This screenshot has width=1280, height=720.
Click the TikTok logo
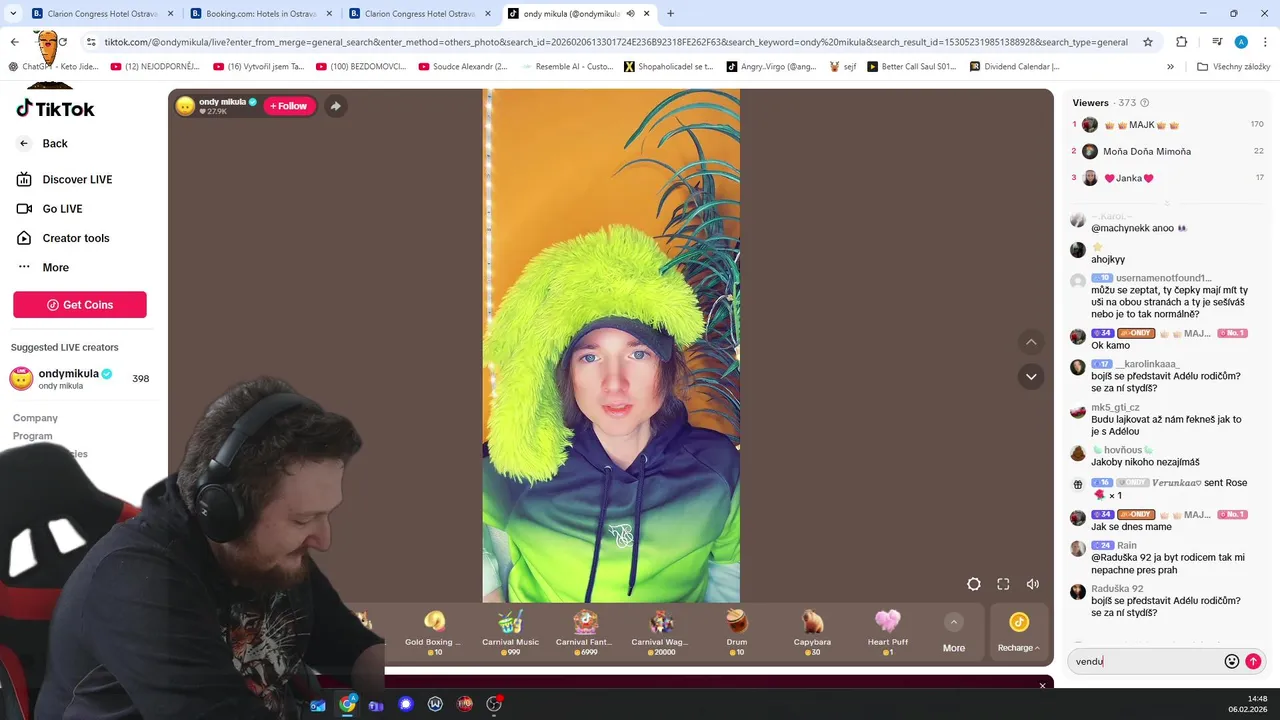point(55,108)
